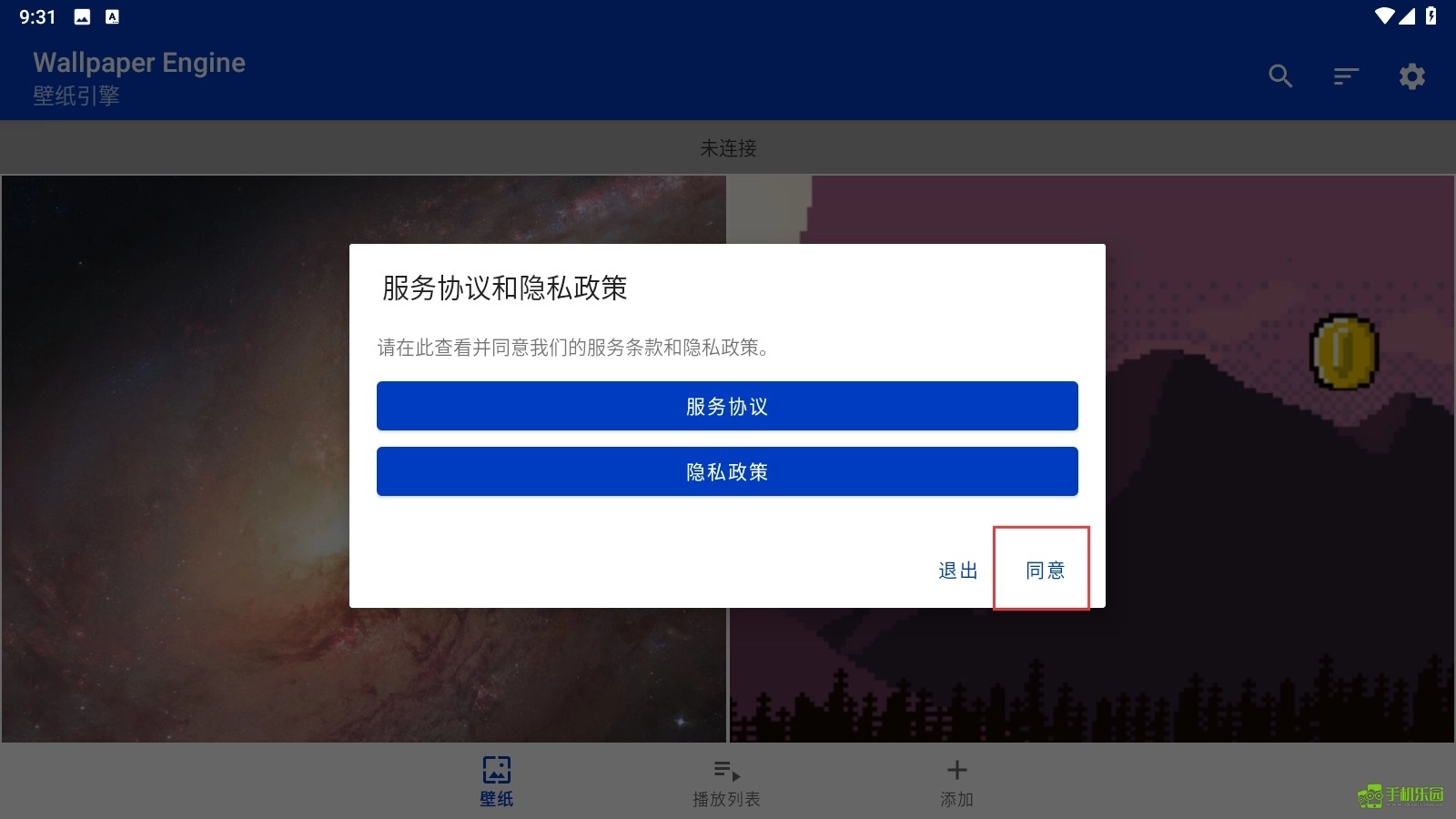Open the settings gear icon

[x=1411, y=76]
